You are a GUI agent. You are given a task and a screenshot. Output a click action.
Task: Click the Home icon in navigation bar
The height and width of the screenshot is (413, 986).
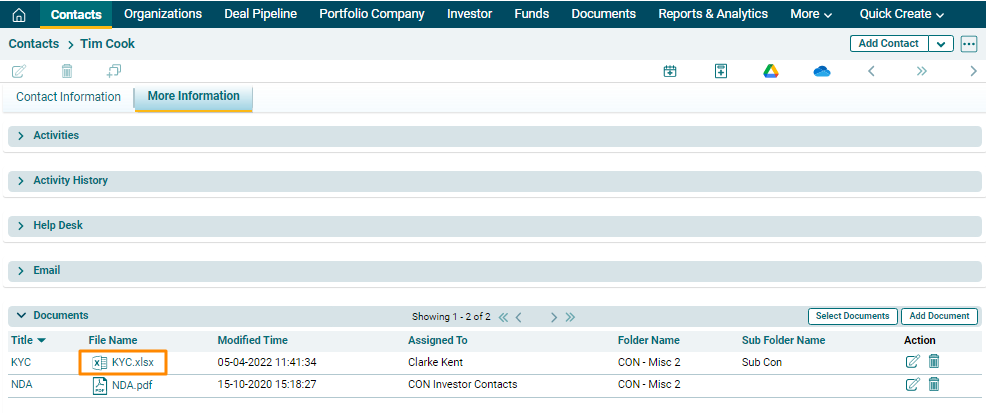coord(18,14)
